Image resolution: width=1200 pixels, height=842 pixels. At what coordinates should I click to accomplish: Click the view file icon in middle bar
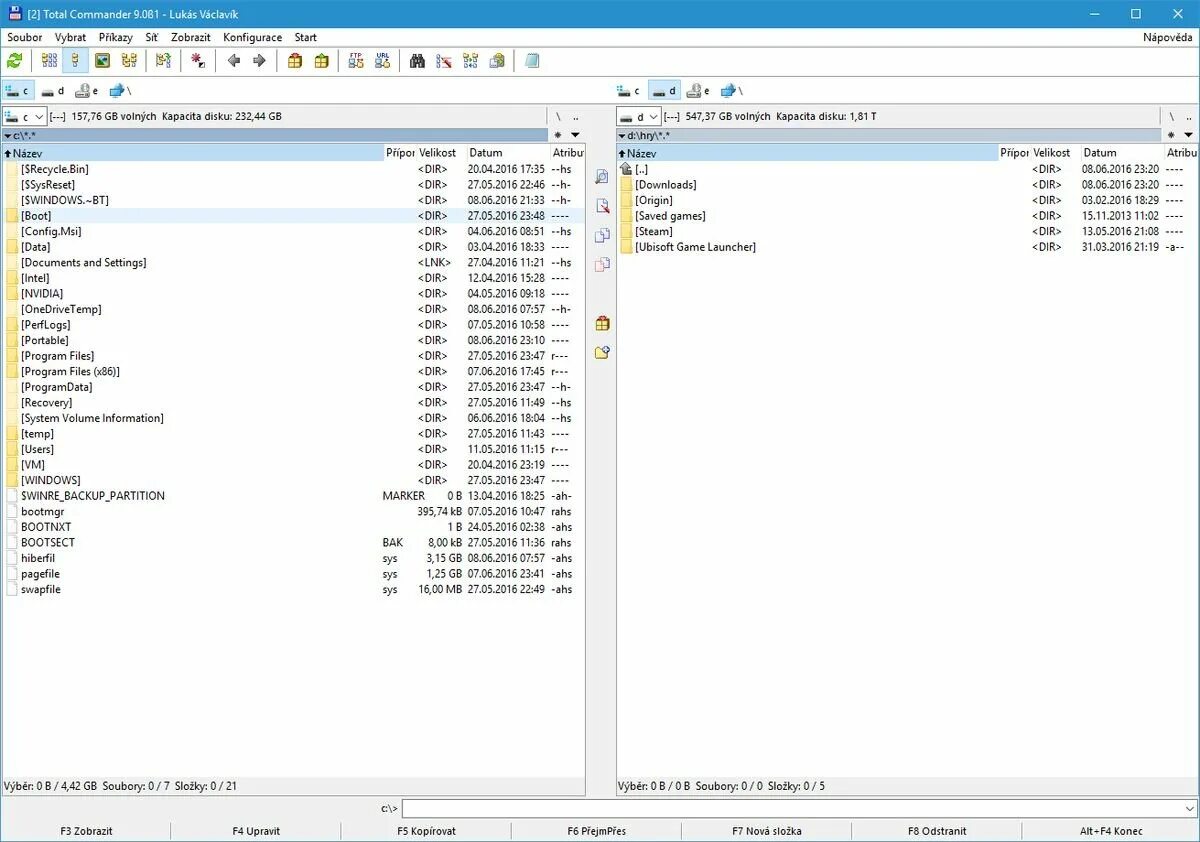(x=601, y=177)
